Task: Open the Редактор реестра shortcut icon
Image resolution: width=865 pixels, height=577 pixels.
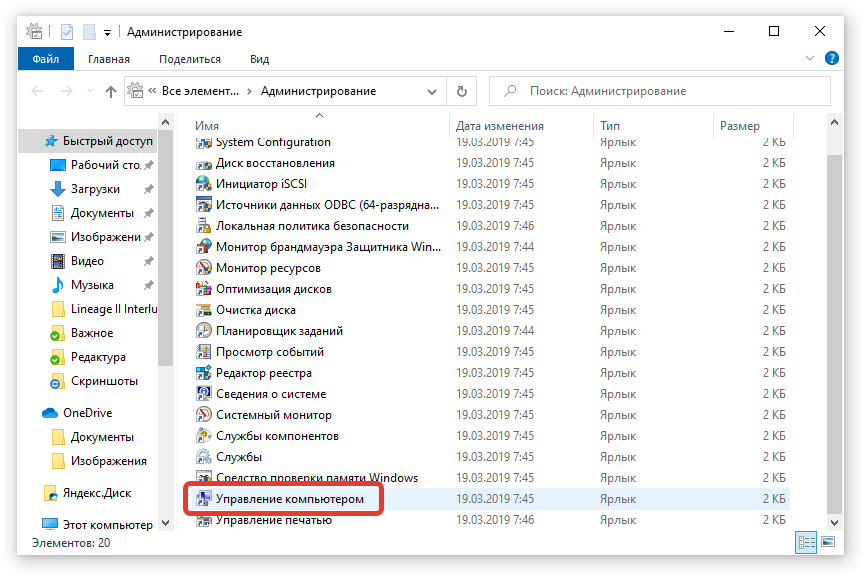Action: (x=204, y=373)
